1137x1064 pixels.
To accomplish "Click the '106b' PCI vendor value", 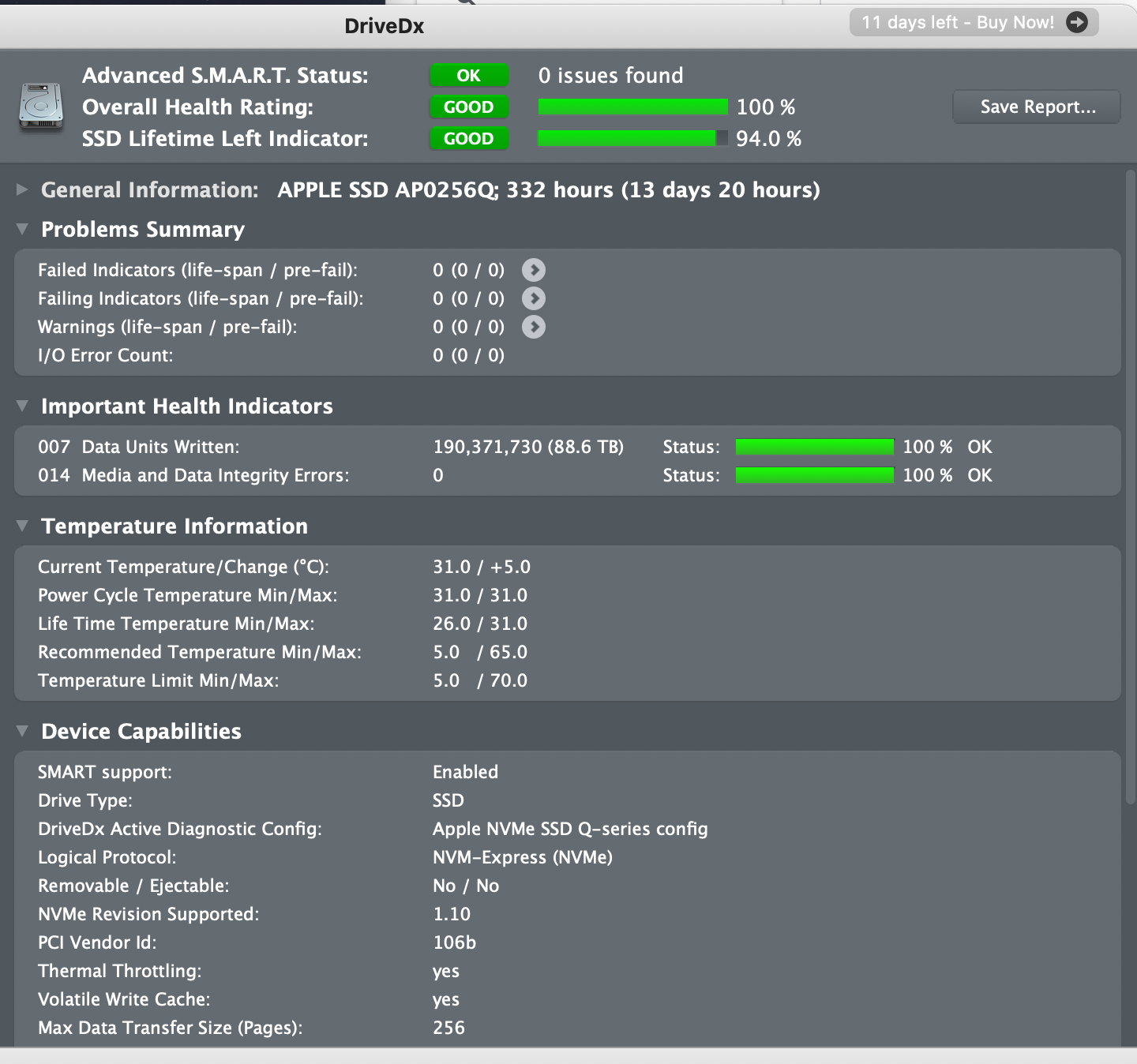I will pyautogui.click(x=455, y=942).
